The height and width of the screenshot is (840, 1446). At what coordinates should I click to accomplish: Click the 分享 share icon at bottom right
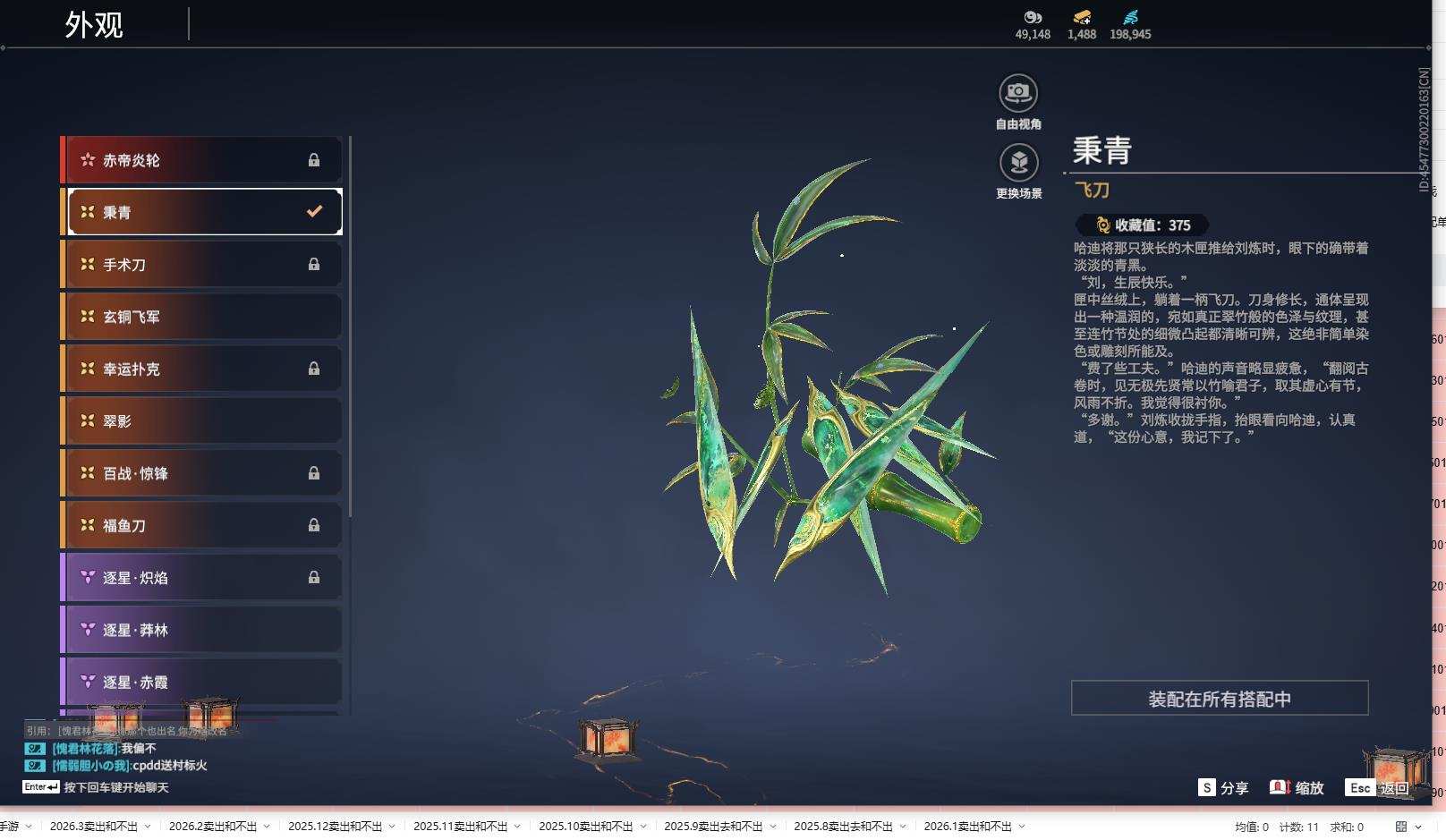[x=1209, y=788]
